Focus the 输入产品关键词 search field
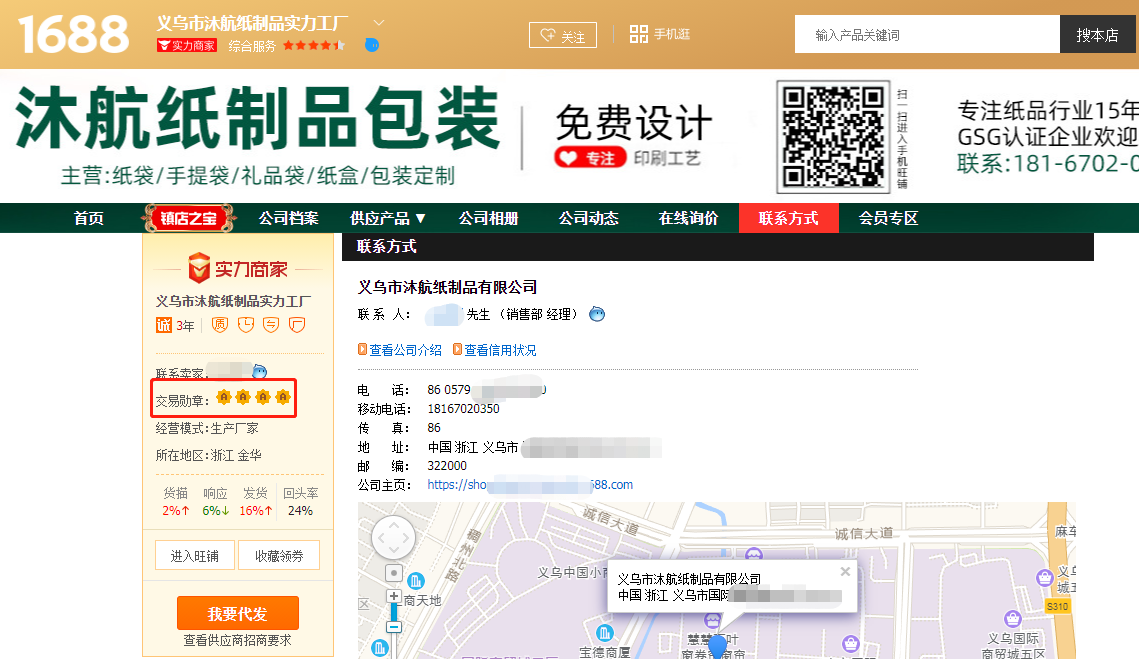1139x659 pixels. (x=927, y=34)
